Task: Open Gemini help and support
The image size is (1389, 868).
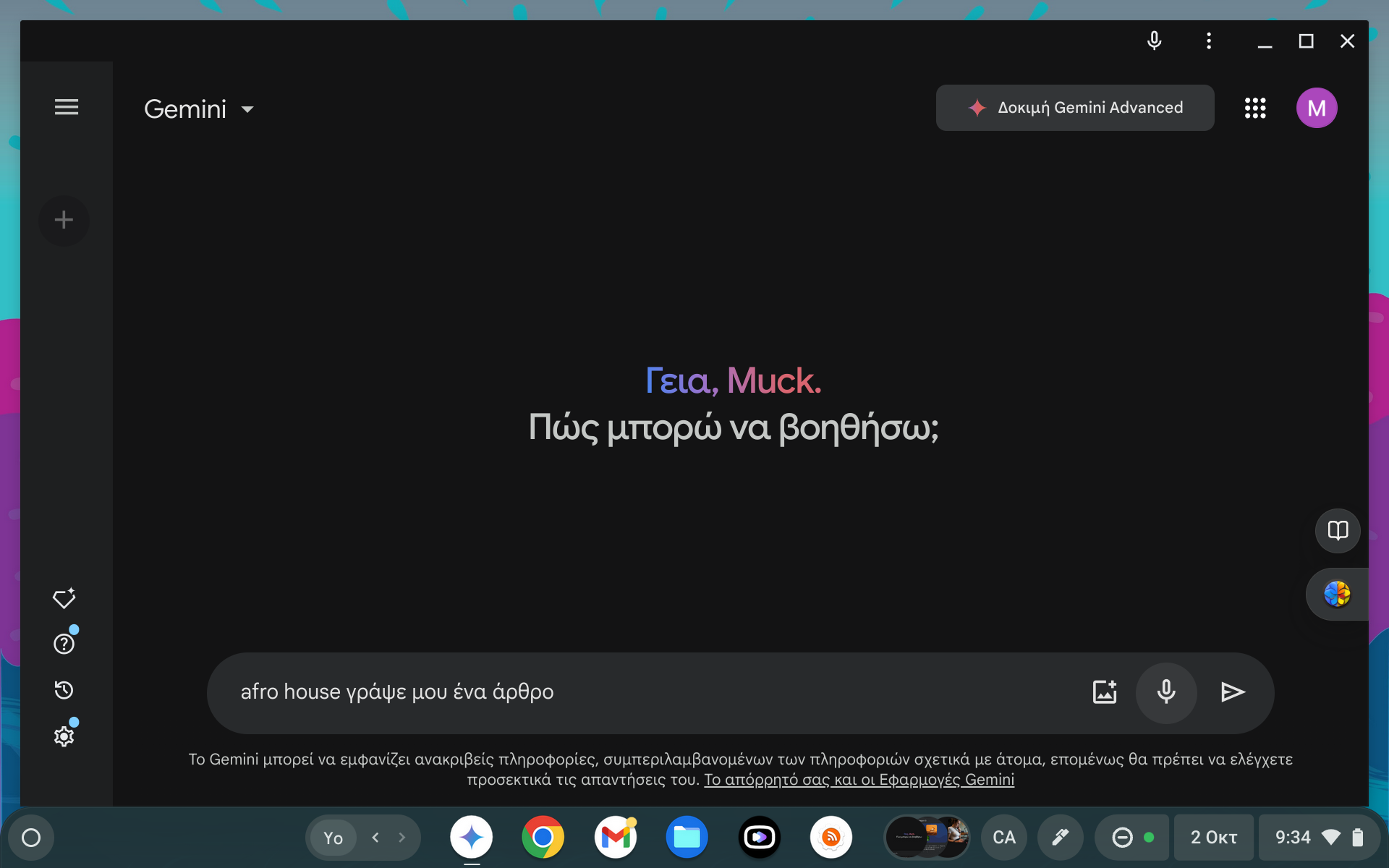Action: pos(63,644)
